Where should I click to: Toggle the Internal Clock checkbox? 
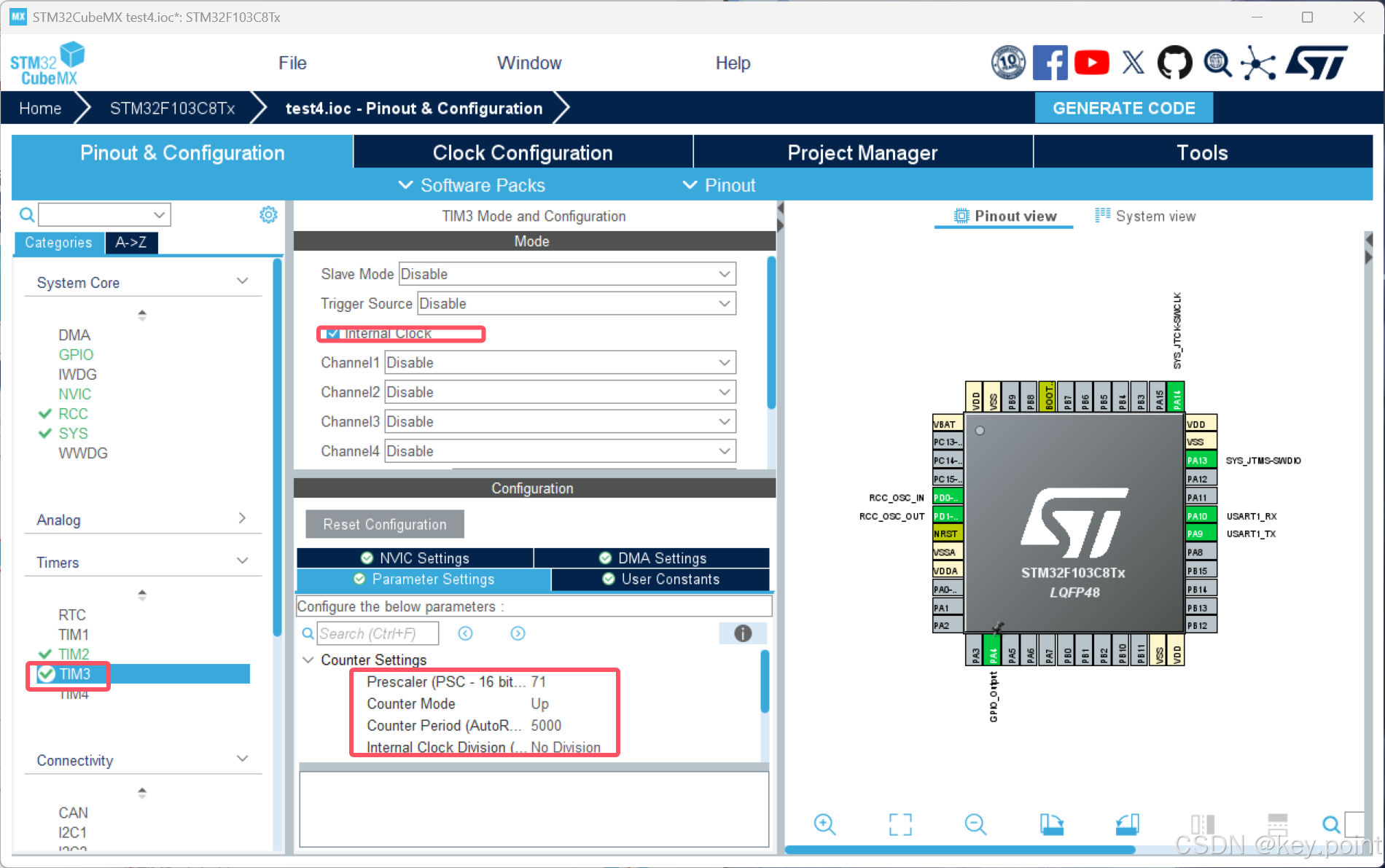(333, 334)
